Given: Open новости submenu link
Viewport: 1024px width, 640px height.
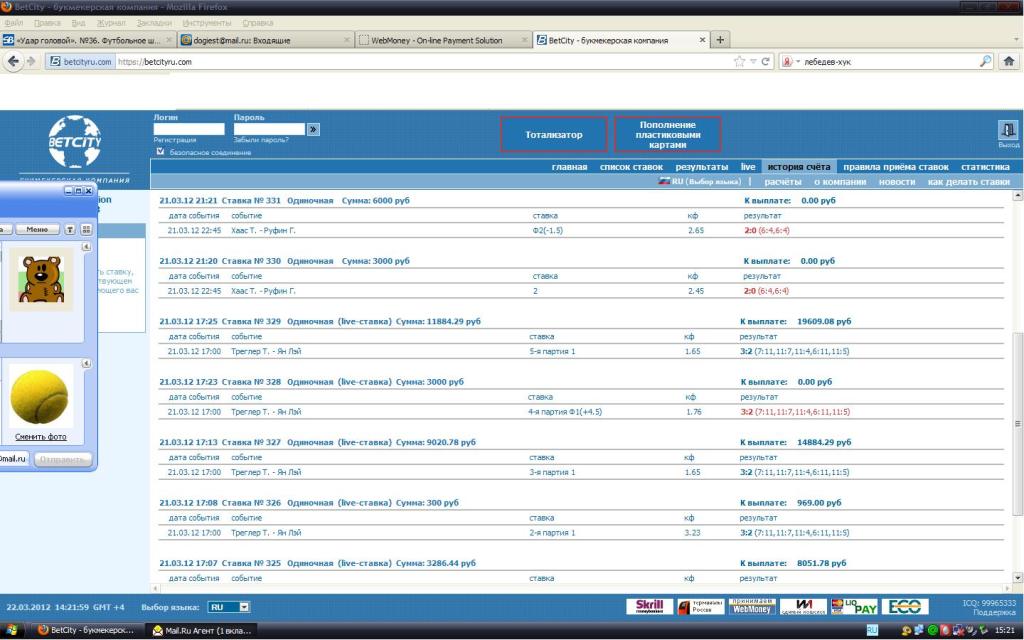Looking at the screenshot, I should (x=897, y=182).
